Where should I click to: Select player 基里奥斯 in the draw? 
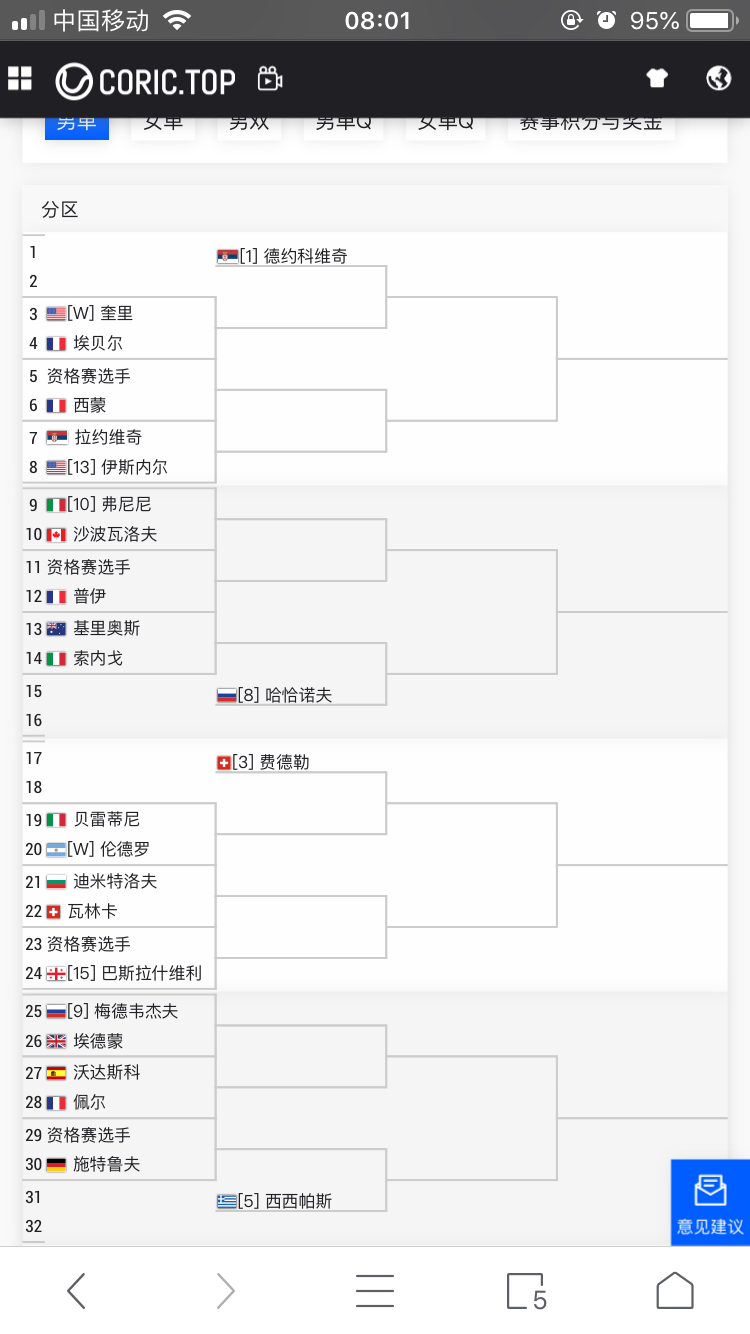(107, 628)
